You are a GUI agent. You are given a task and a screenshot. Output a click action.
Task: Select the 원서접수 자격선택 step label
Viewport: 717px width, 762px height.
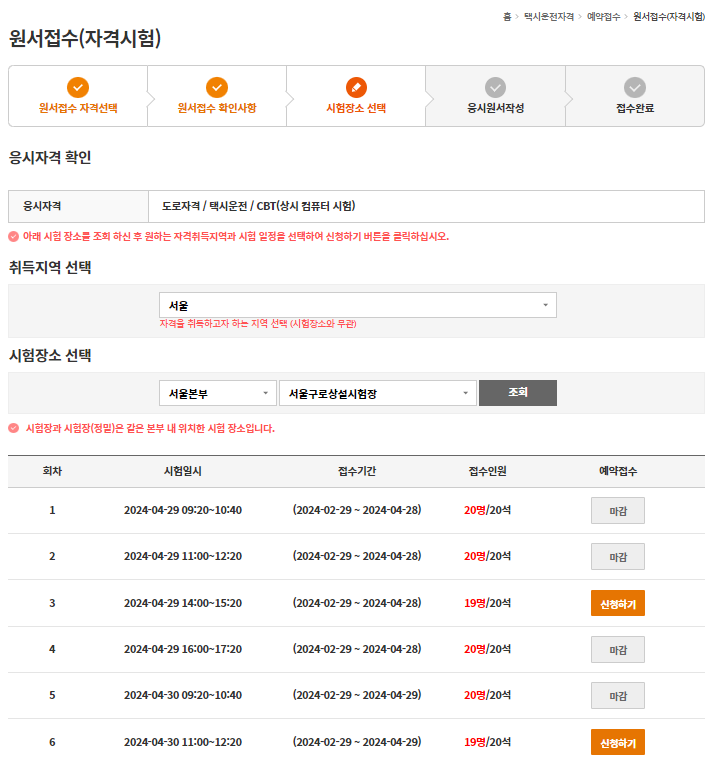click(78, 108)
